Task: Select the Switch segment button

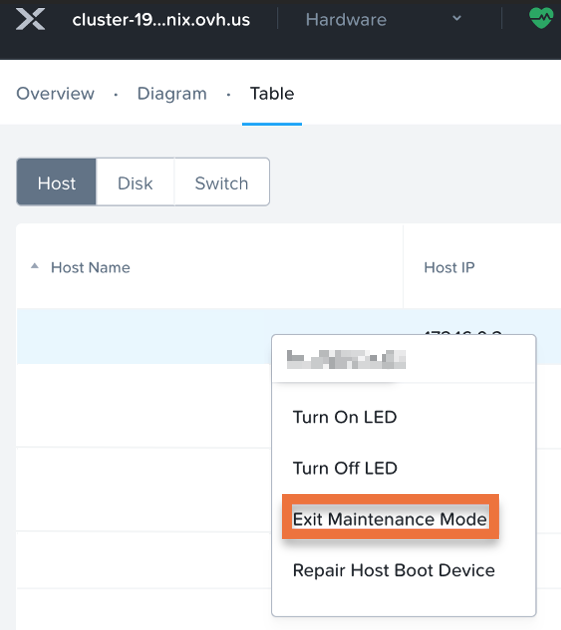Action: (221, 182)
